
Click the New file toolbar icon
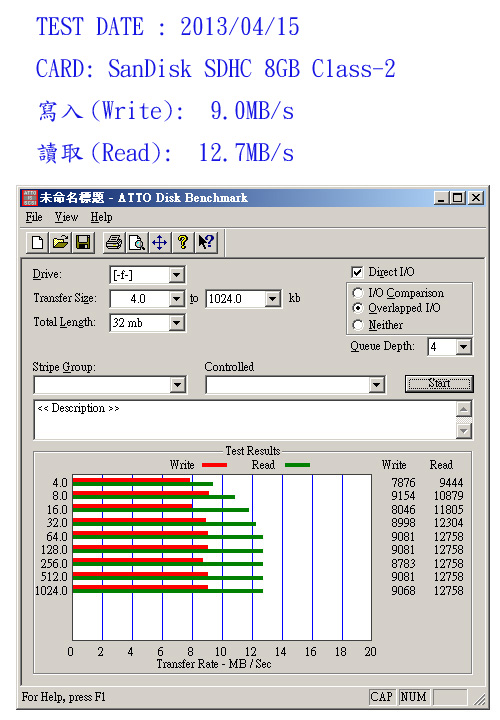tap(38, 242)
